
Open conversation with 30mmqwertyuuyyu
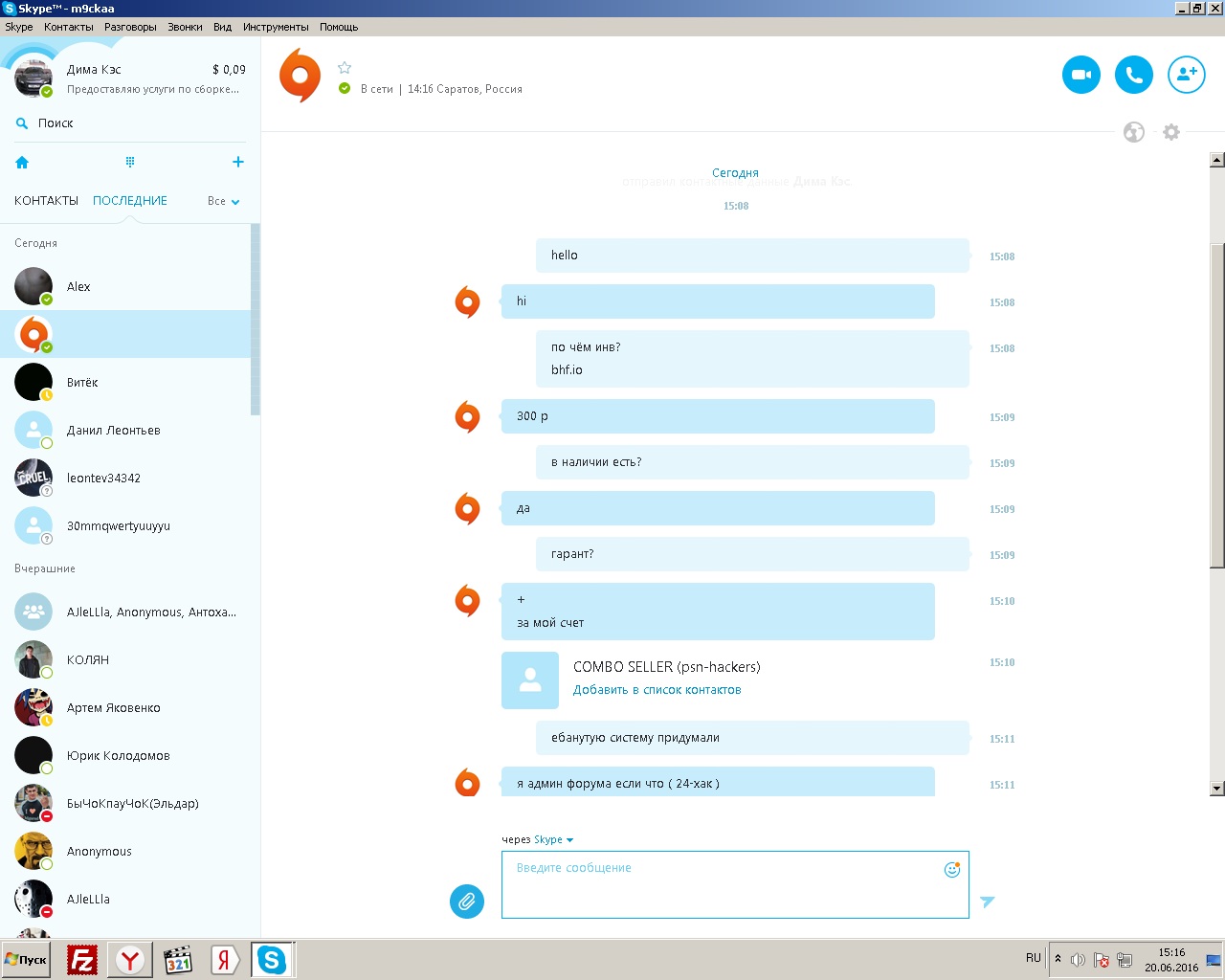point(125,525)
